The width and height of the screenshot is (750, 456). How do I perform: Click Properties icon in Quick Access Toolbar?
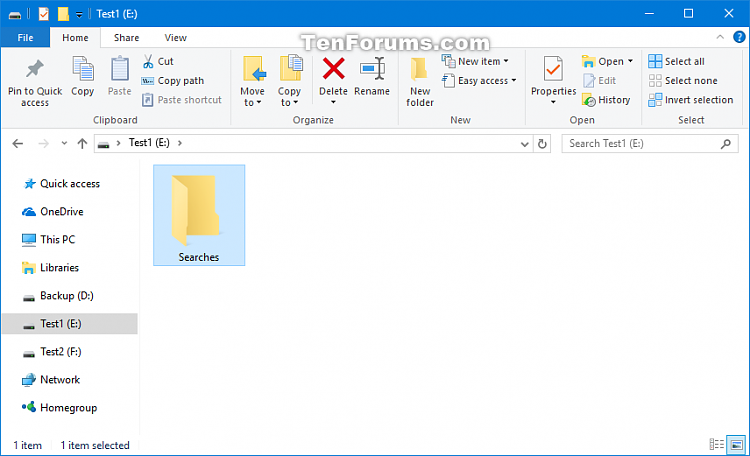(x=44, y=14)
